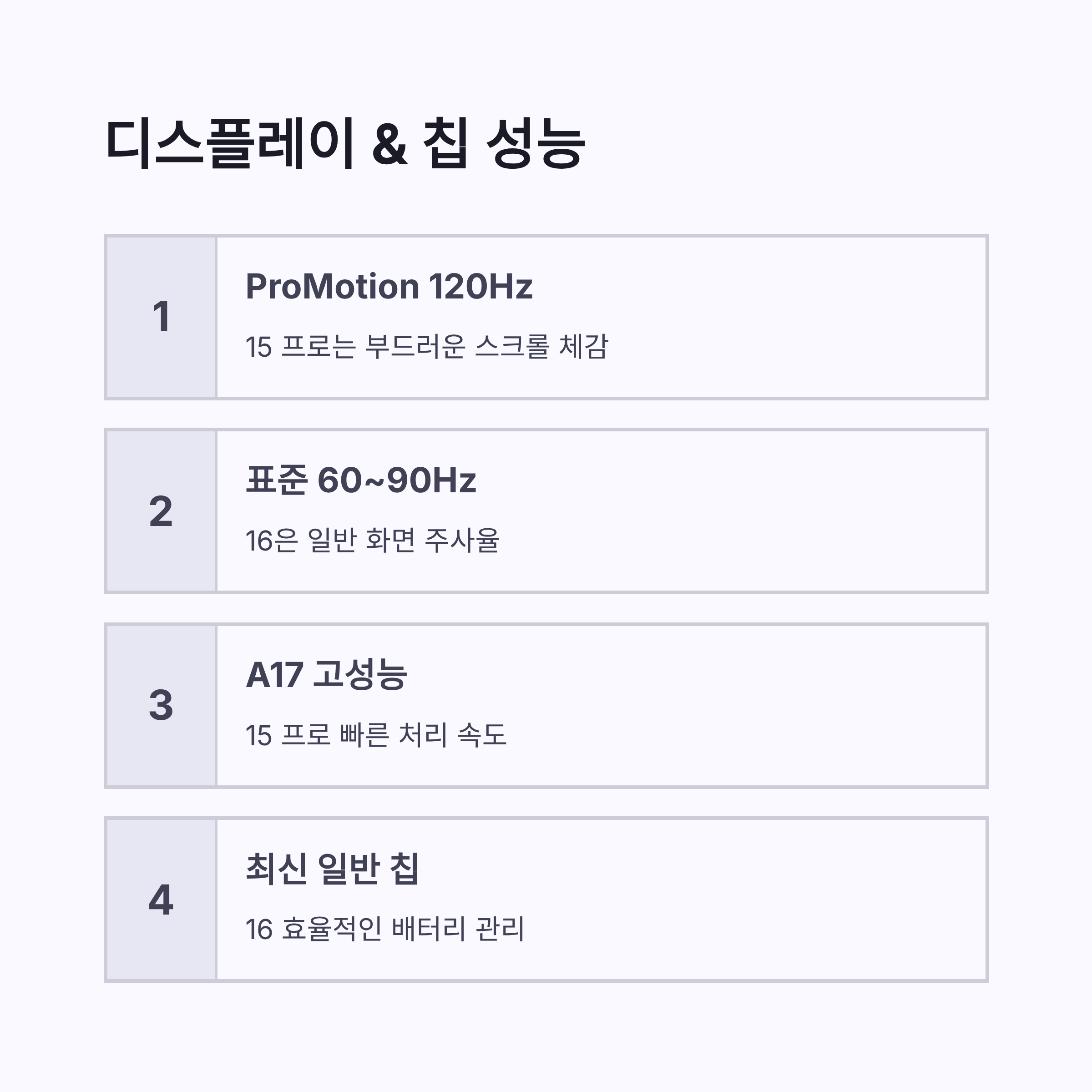Click description 16 효율적인 배터리 관리

[x=385, y=929]
